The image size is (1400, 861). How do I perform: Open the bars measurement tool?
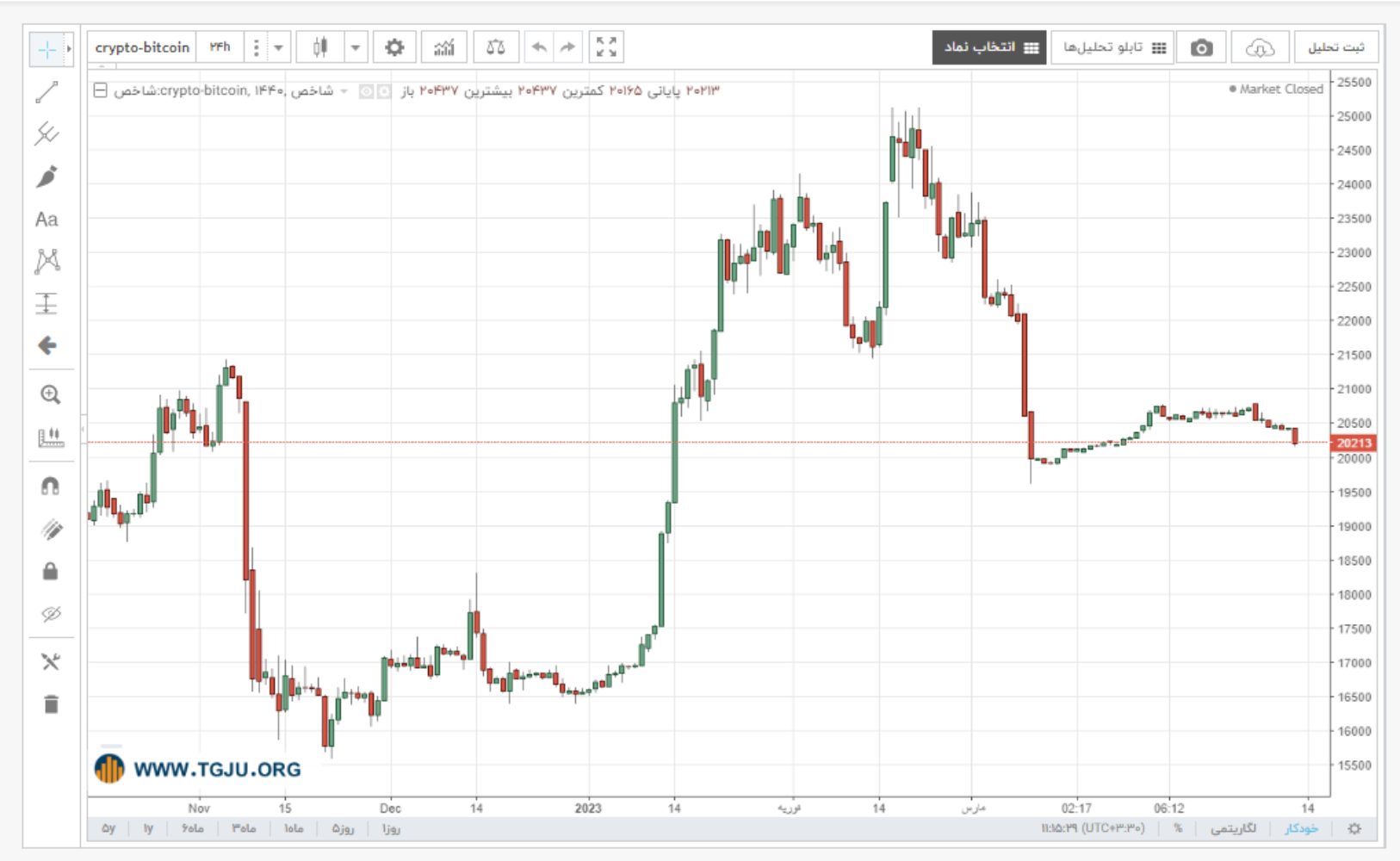(50, 437)
